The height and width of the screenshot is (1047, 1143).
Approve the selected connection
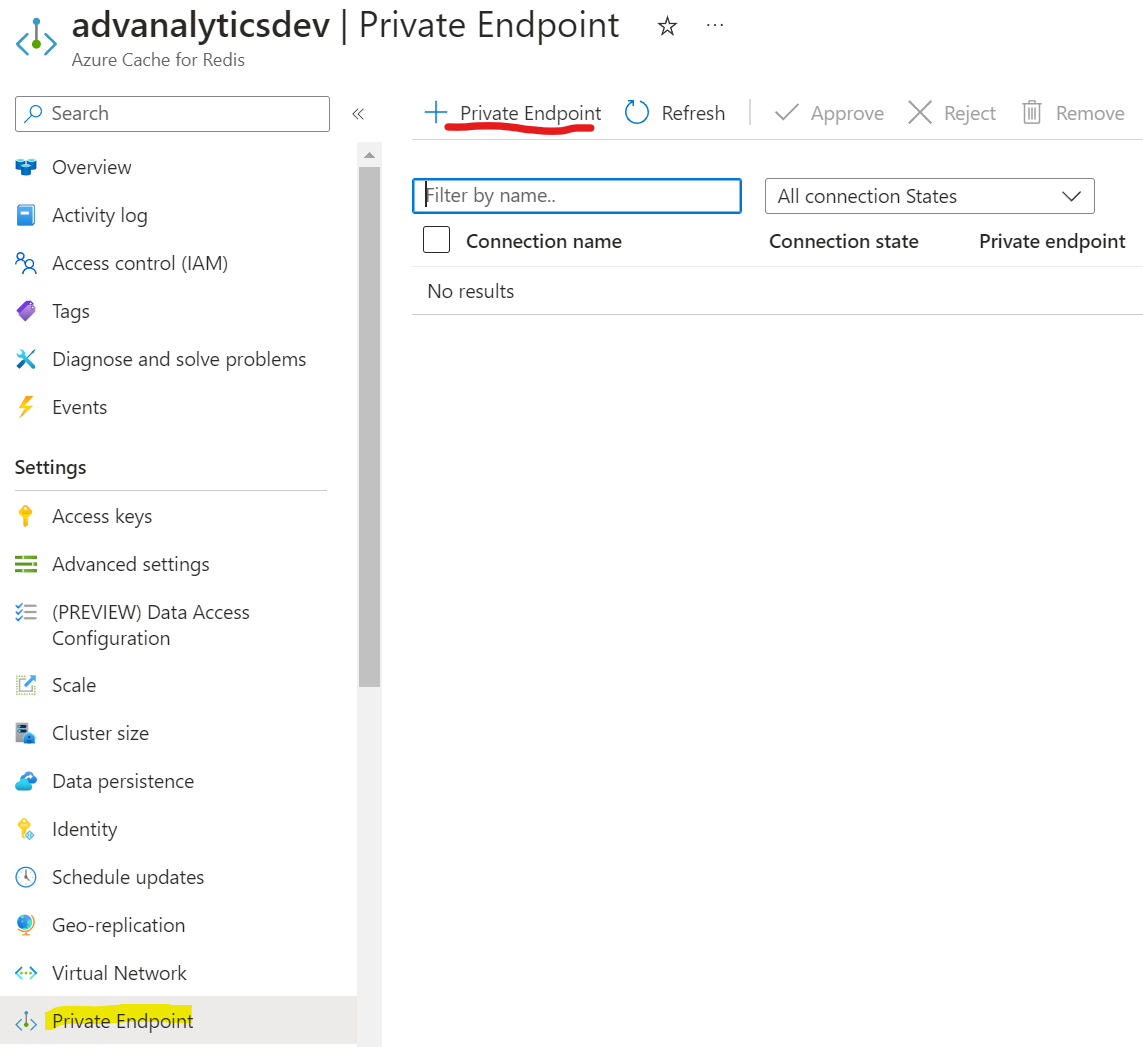click(x=847, y=114)
